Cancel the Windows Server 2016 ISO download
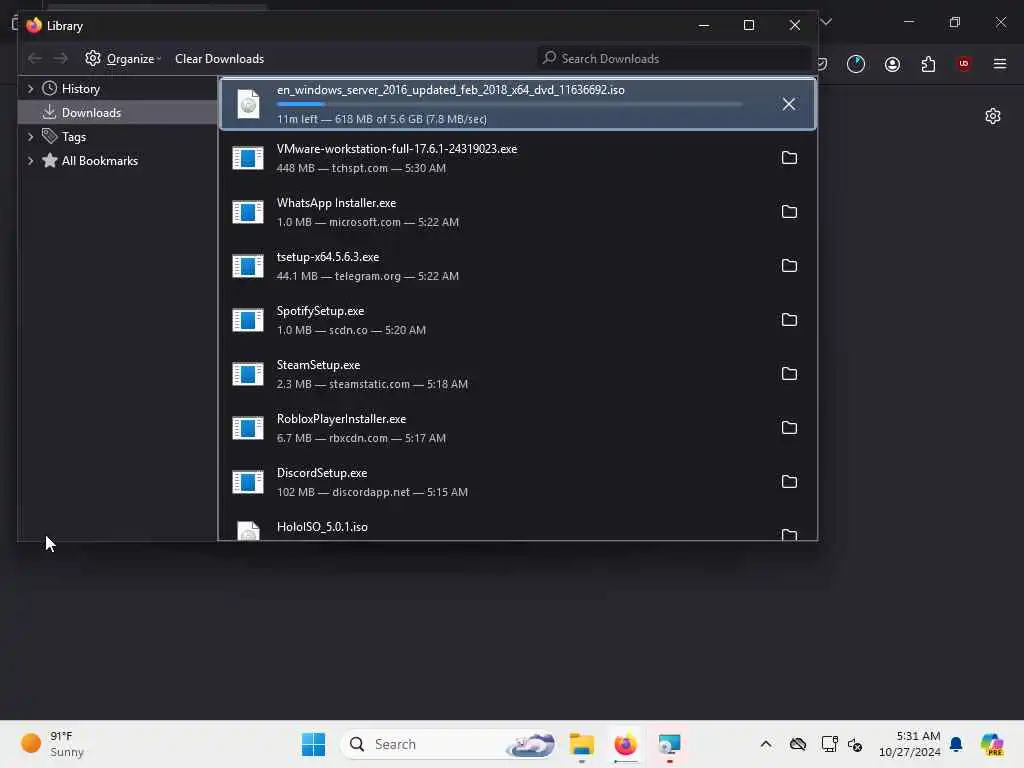 tap(788, 104)
